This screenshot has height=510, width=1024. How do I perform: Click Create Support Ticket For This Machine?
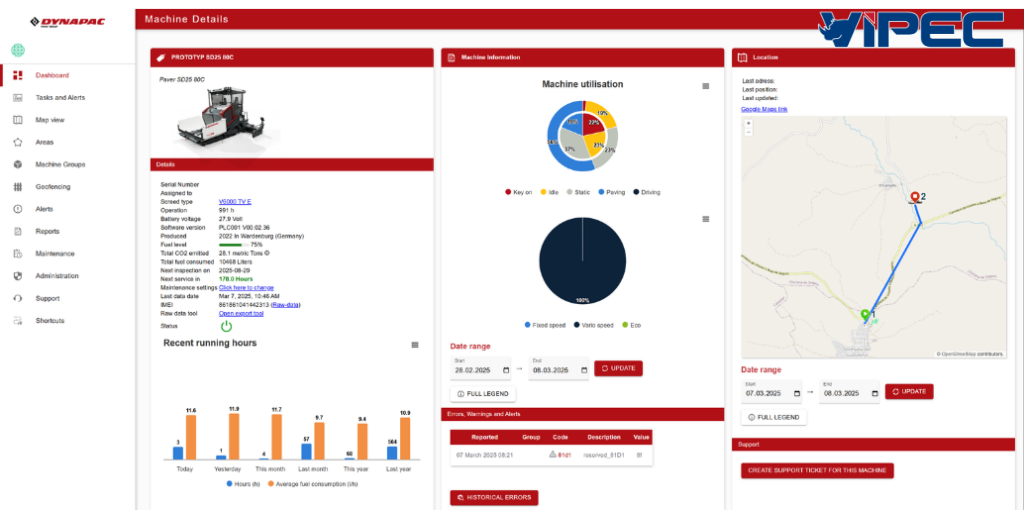[817, 471]
